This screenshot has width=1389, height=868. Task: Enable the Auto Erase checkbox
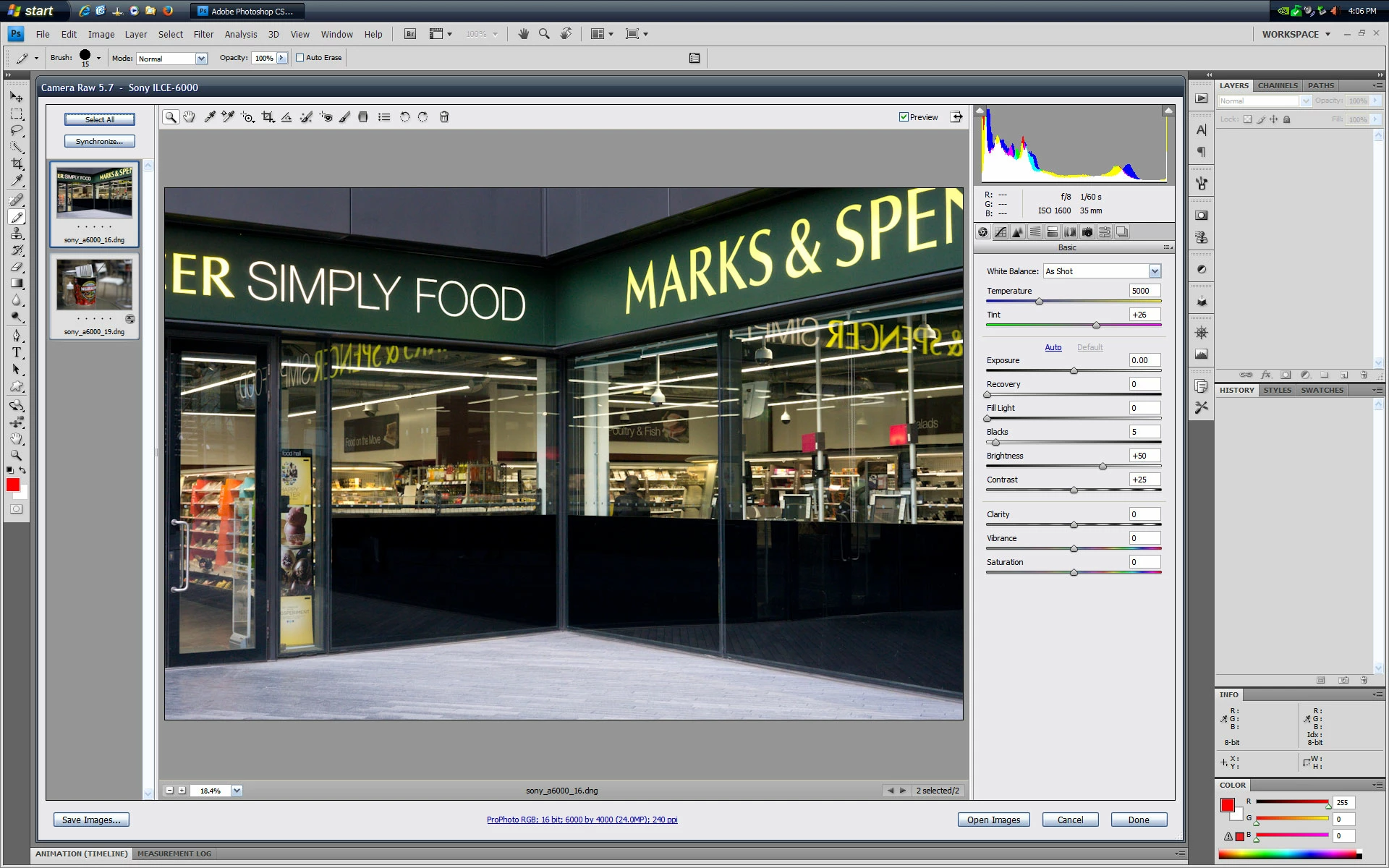click(300, 58)
